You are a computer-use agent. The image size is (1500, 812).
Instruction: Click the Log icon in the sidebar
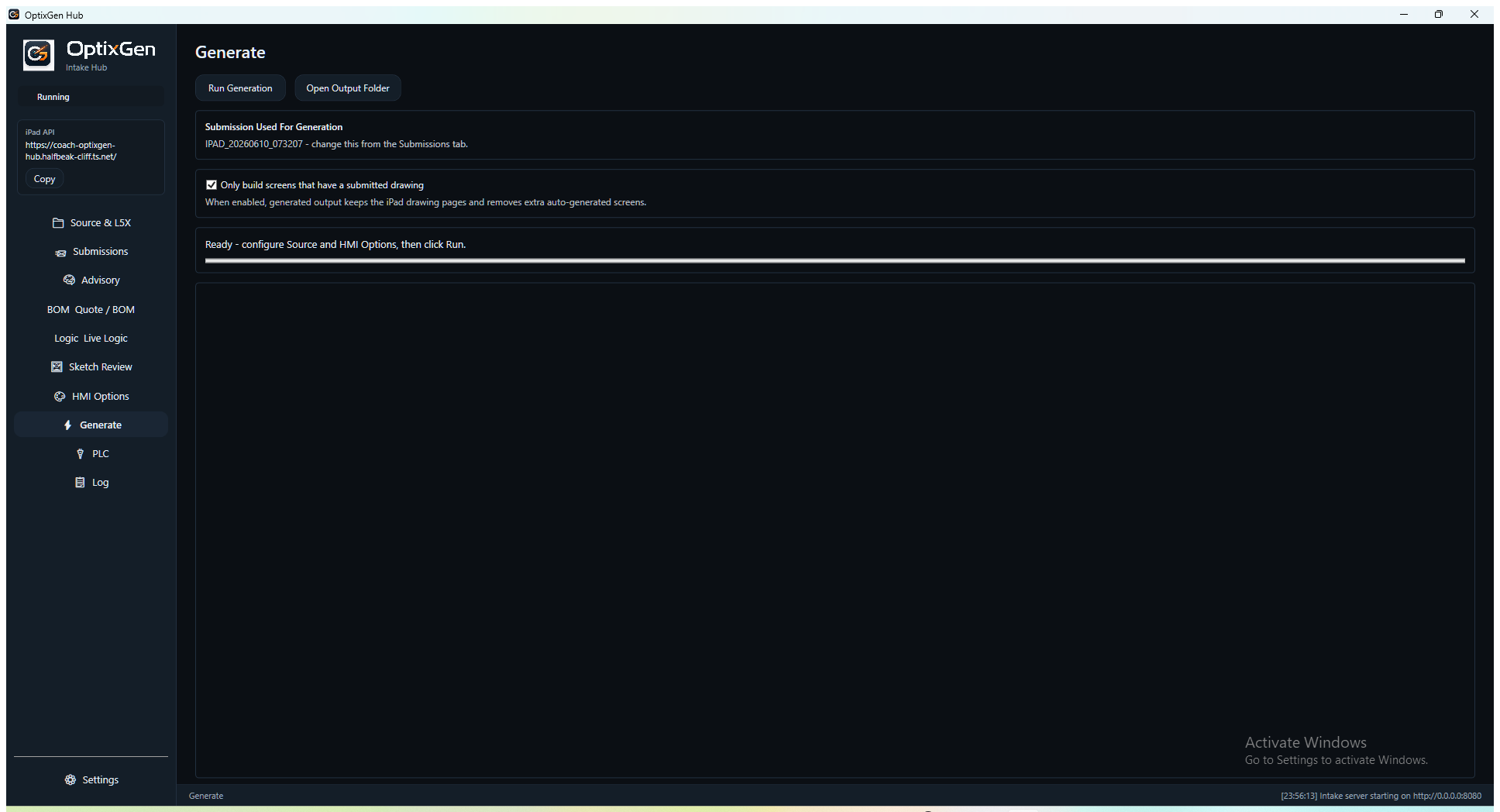pos(80,483)
